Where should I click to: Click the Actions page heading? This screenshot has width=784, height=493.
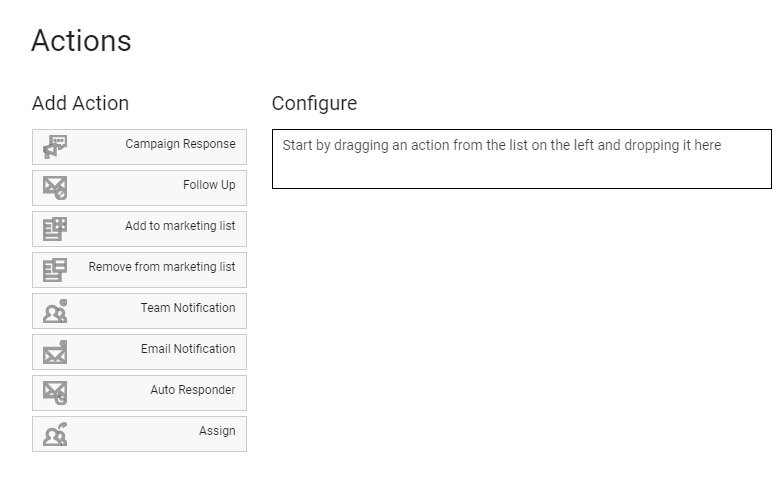tap(82, 40)
